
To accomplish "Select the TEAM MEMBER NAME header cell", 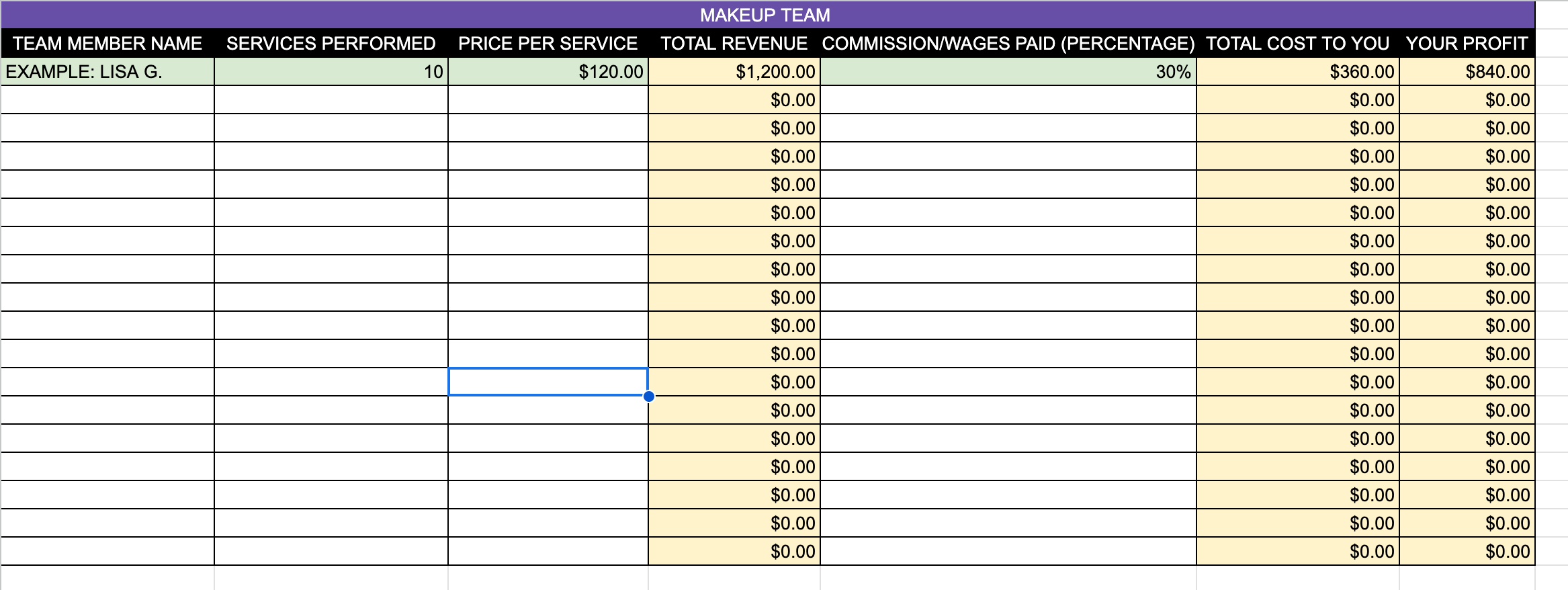I will coord(107,43).
